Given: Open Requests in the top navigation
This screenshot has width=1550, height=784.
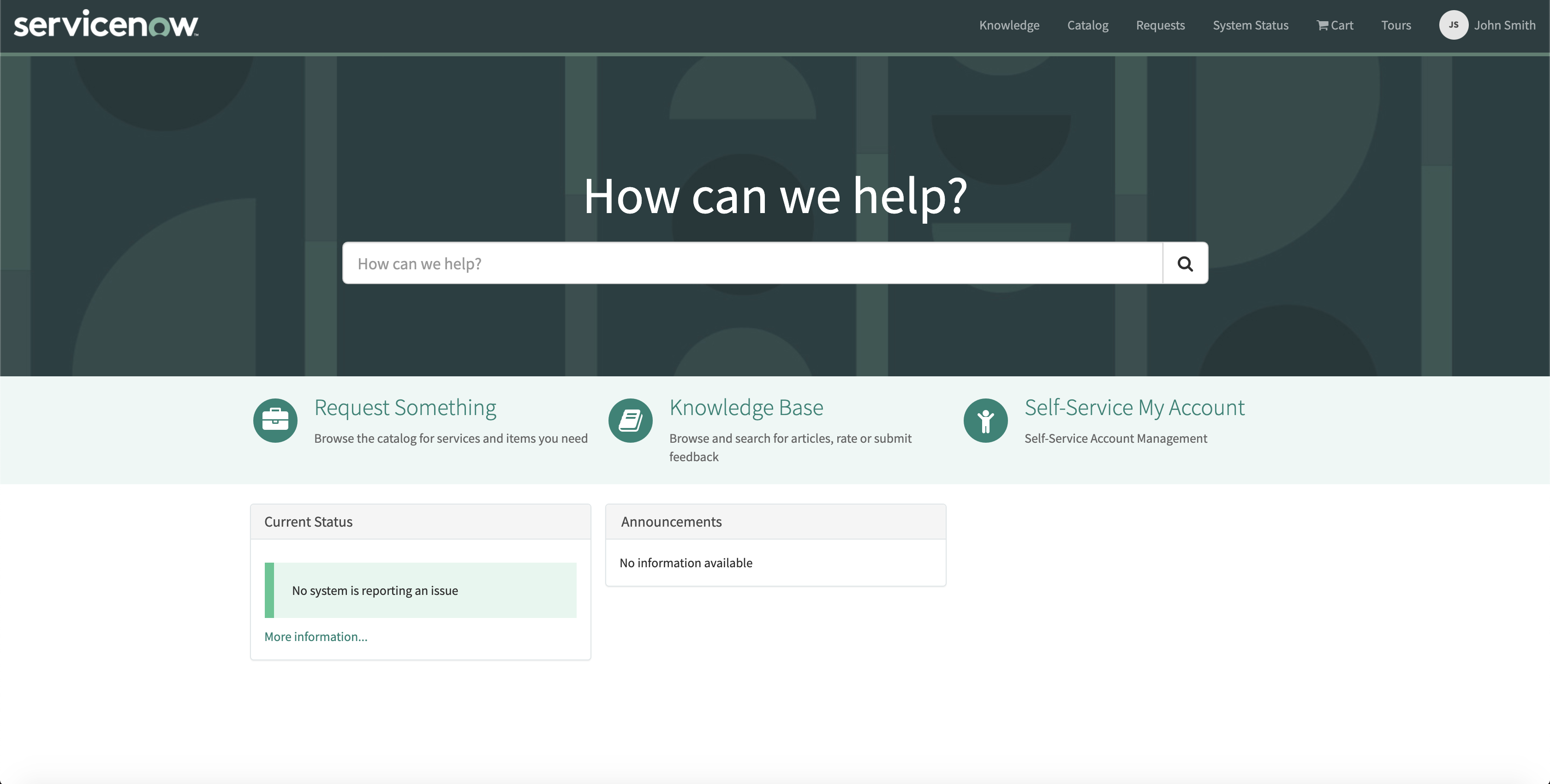Looking at the screenshot, I should point(1160,25).
